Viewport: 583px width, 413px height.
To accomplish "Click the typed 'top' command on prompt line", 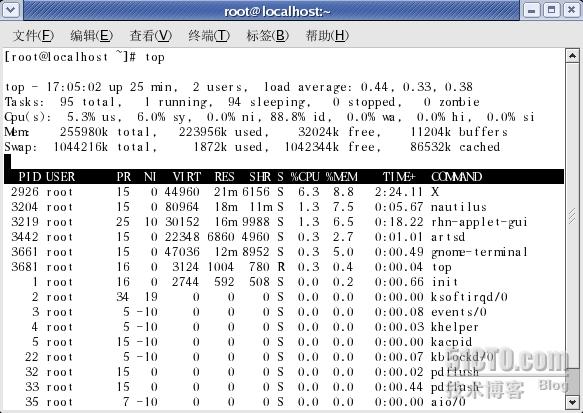I will pos(155,58).
